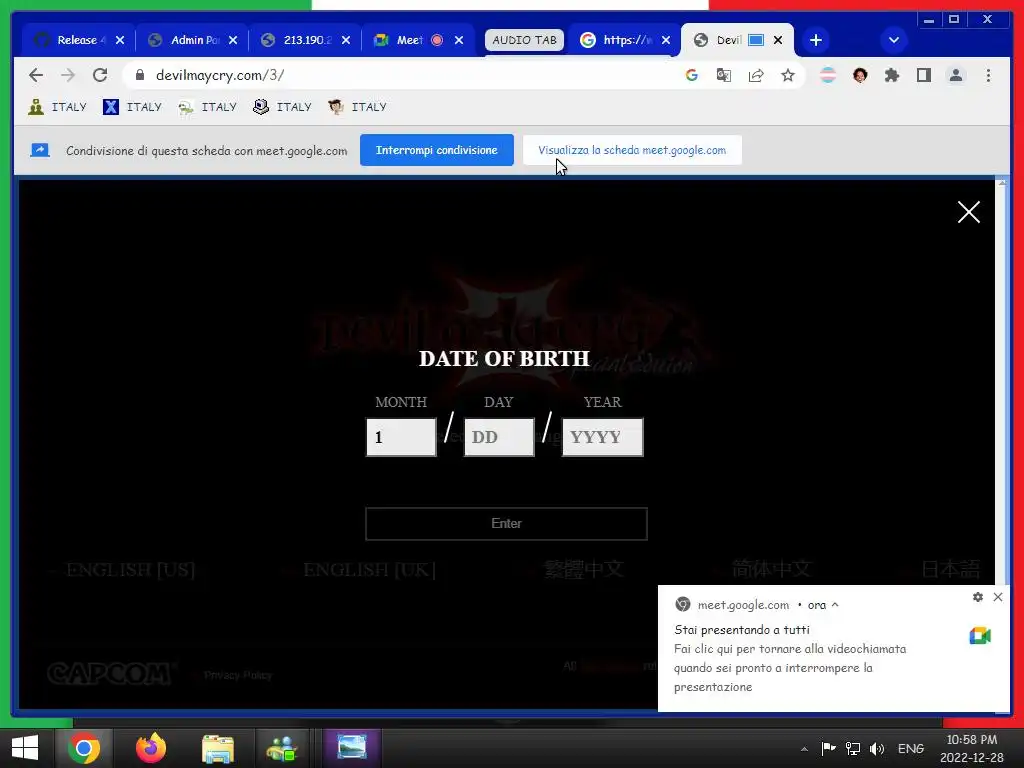1024x768 pixels.
Task: Open the Chrome profile icon
Action: tap(955, 75)
